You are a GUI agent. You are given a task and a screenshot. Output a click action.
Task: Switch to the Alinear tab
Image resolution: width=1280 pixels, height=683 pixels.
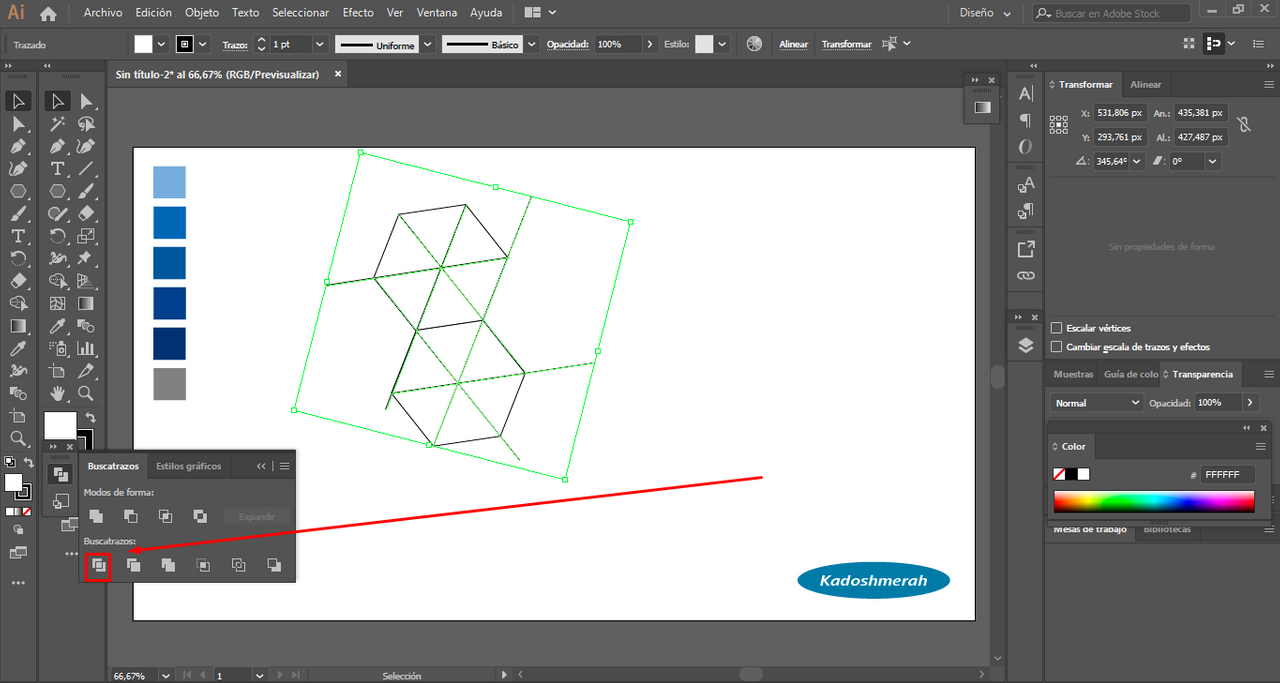1146,85
